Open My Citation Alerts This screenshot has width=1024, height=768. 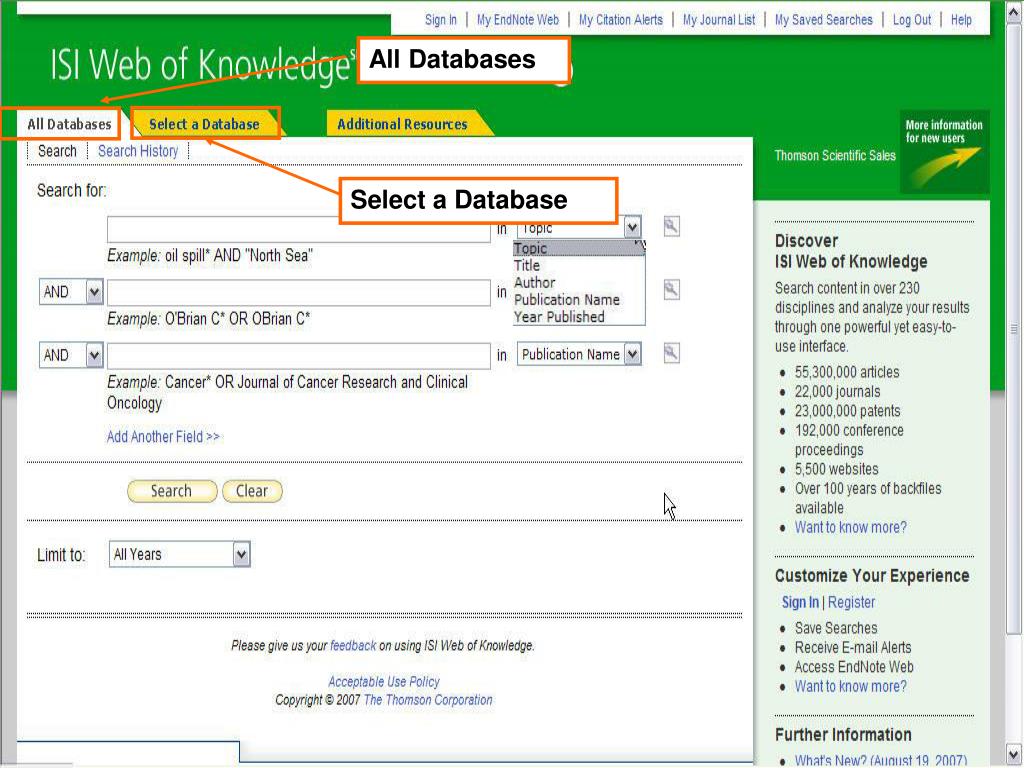(x=620, y=20)
